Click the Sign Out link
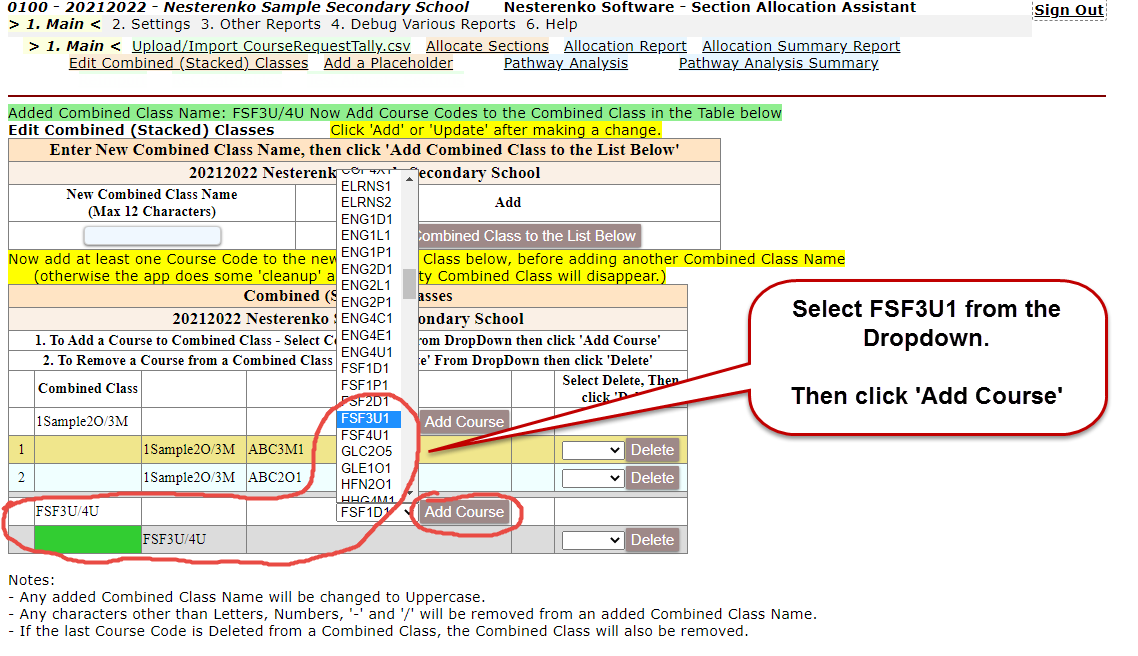The image size is (1138, 656). pyautogui.click(x=1069, y=10)
